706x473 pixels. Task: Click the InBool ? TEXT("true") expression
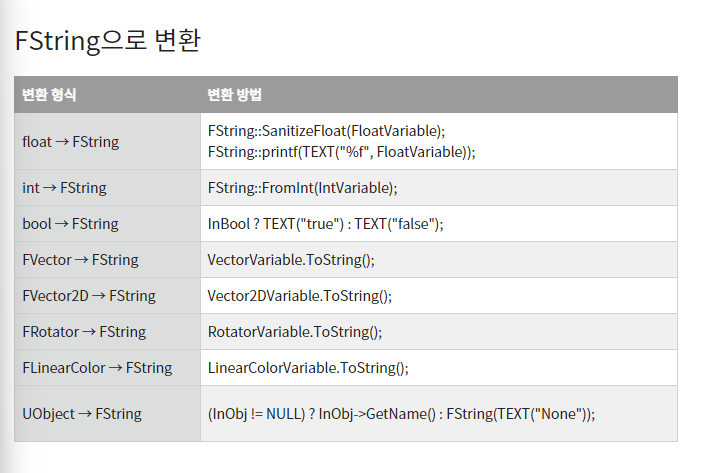pos(326,224)
